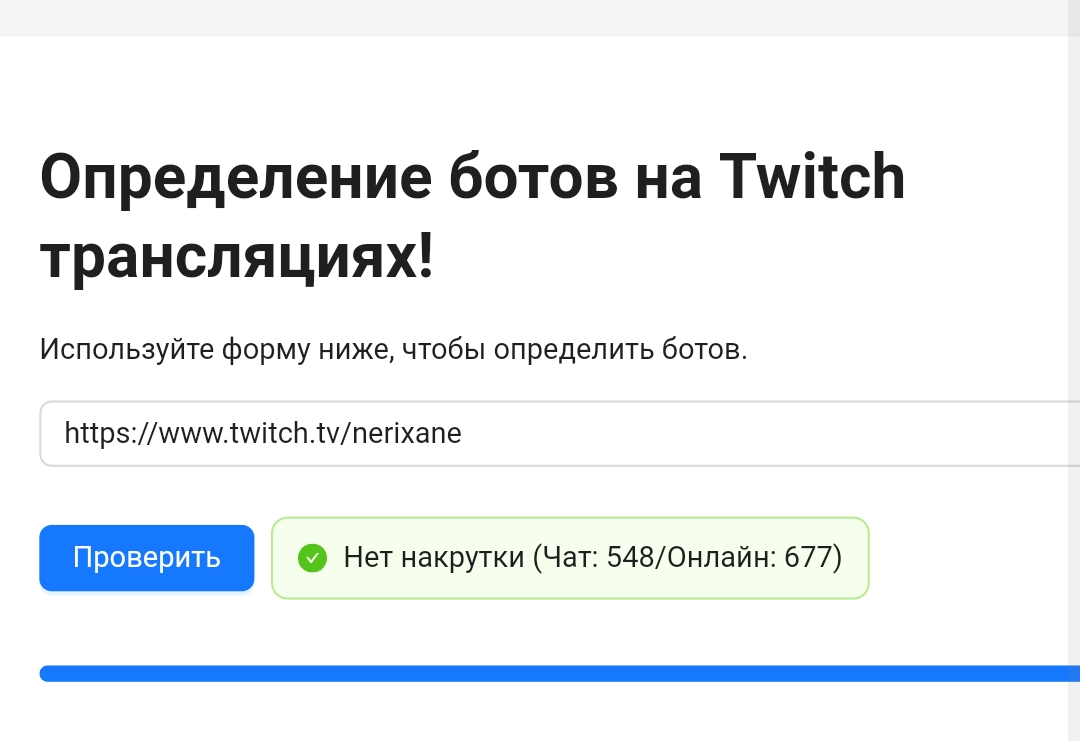
Task: Click the Нет накрутки text label
Action: click(x=434, y=557)
